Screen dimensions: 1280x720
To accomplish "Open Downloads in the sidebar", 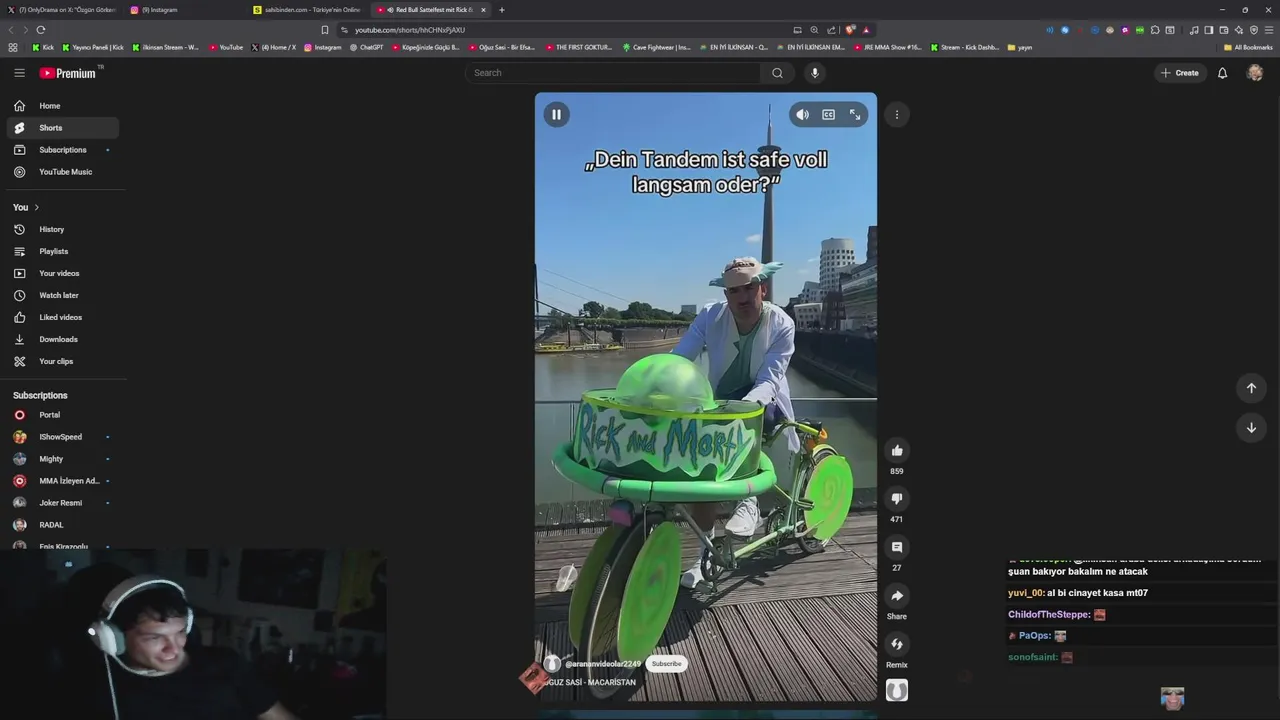I will (x=63, y=340).
